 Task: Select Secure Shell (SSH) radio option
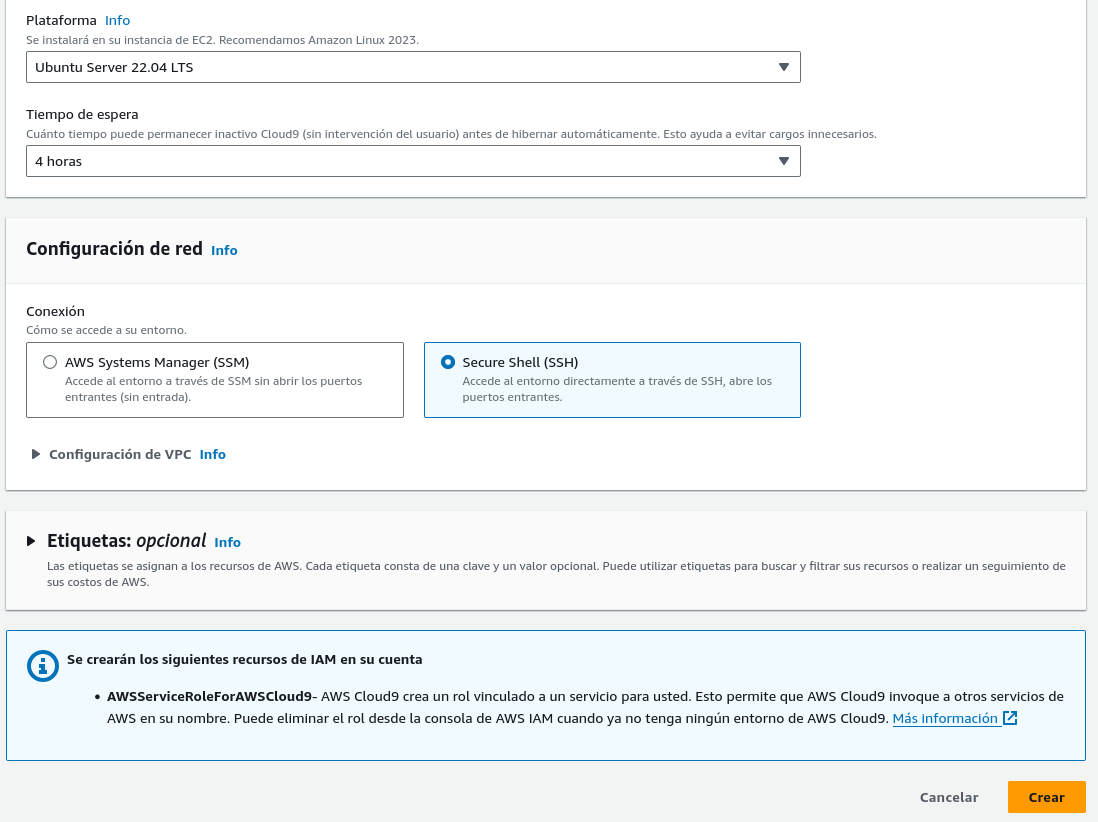pyautogui.click(x=448, y=362)
